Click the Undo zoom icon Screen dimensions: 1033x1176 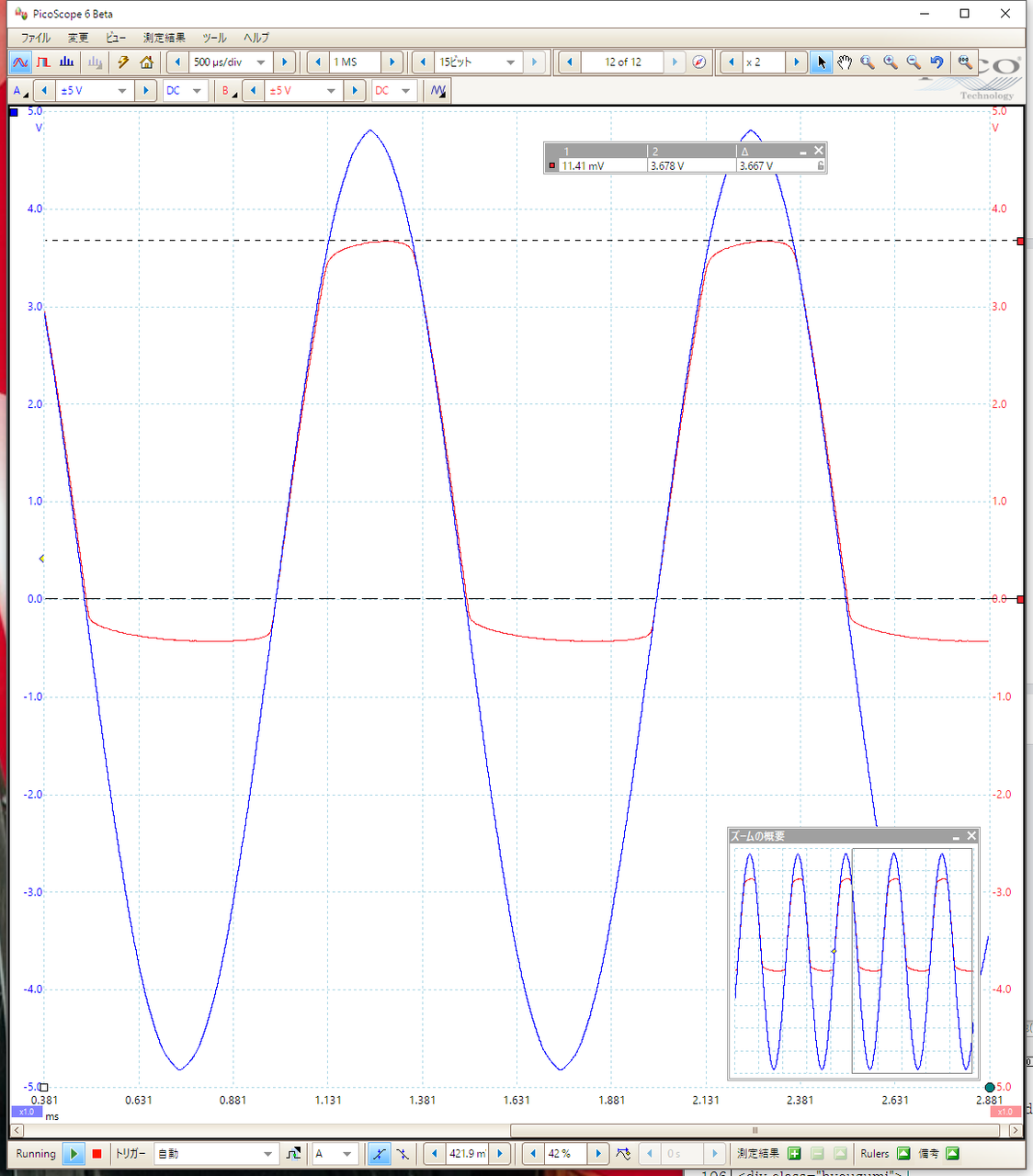point(937,62)
